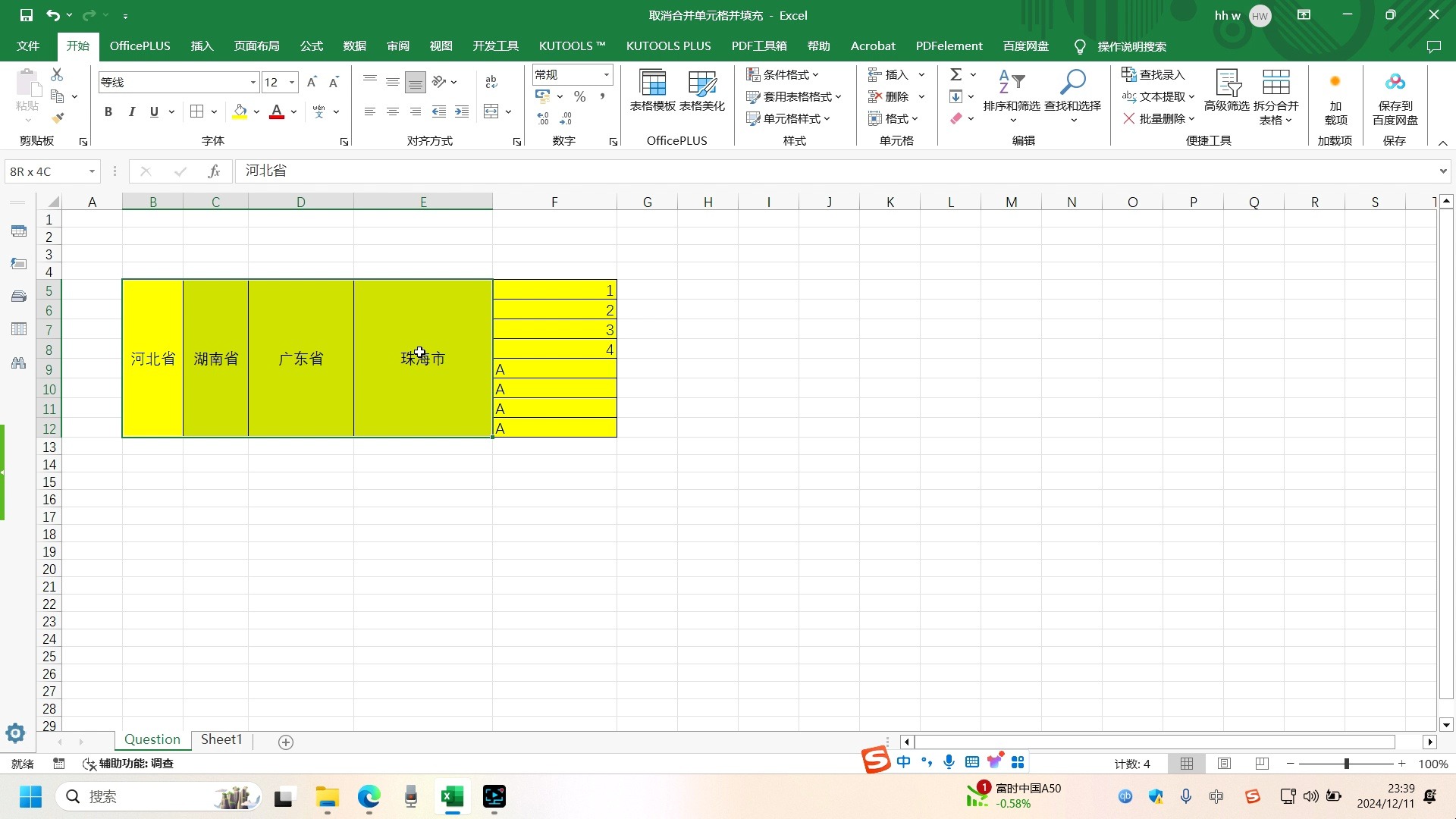Open the font size dropdown
Image resolution: width=1456 pixels, height=819 pixels.
coord(292,82)
